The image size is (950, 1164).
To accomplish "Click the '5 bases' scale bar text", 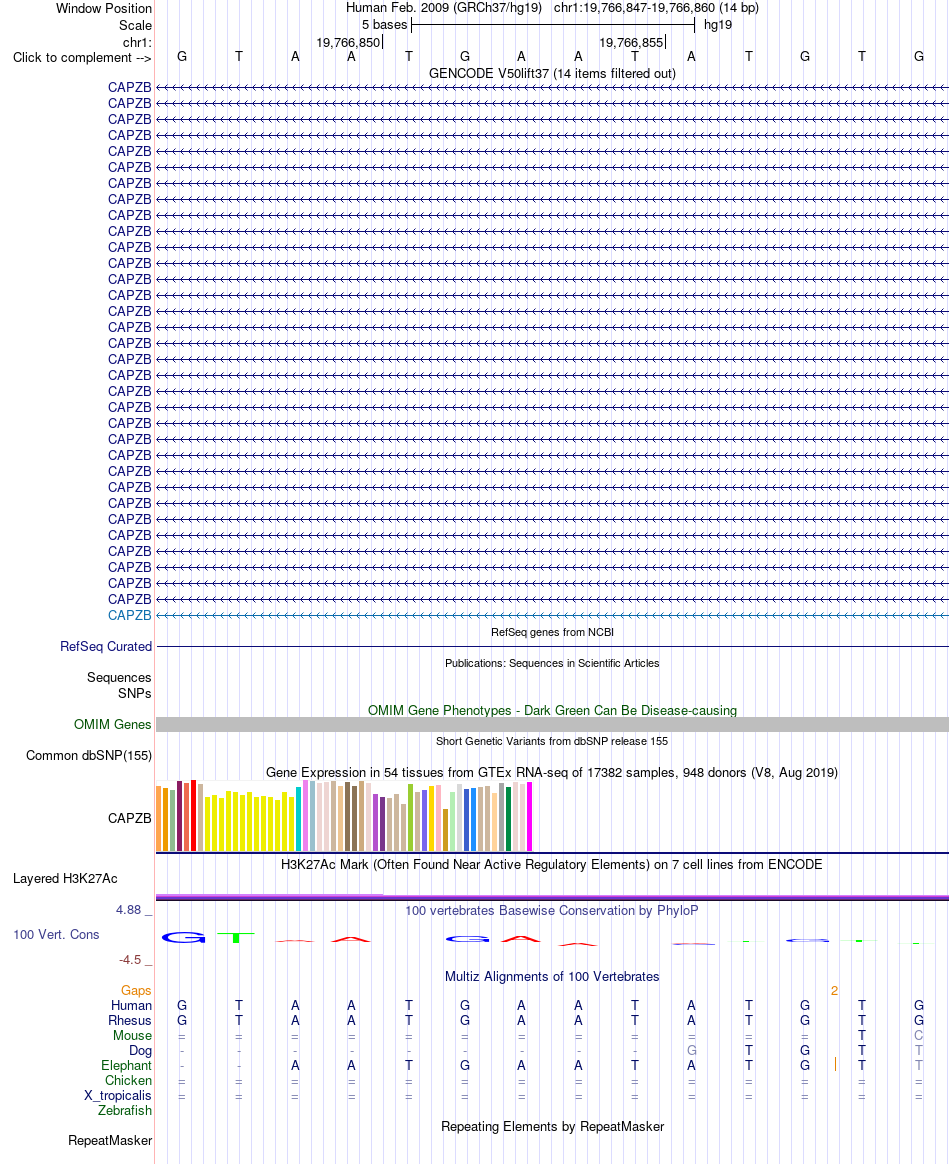I will tap(384, 25).
